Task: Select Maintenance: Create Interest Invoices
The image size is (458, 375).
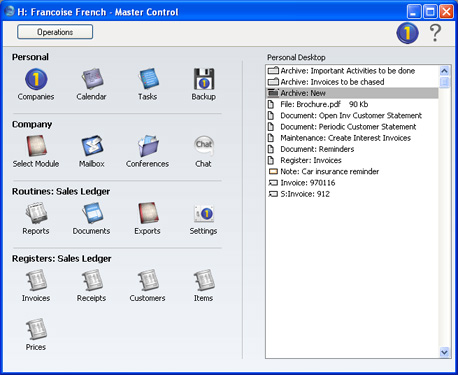Action: tap(352, 138)
